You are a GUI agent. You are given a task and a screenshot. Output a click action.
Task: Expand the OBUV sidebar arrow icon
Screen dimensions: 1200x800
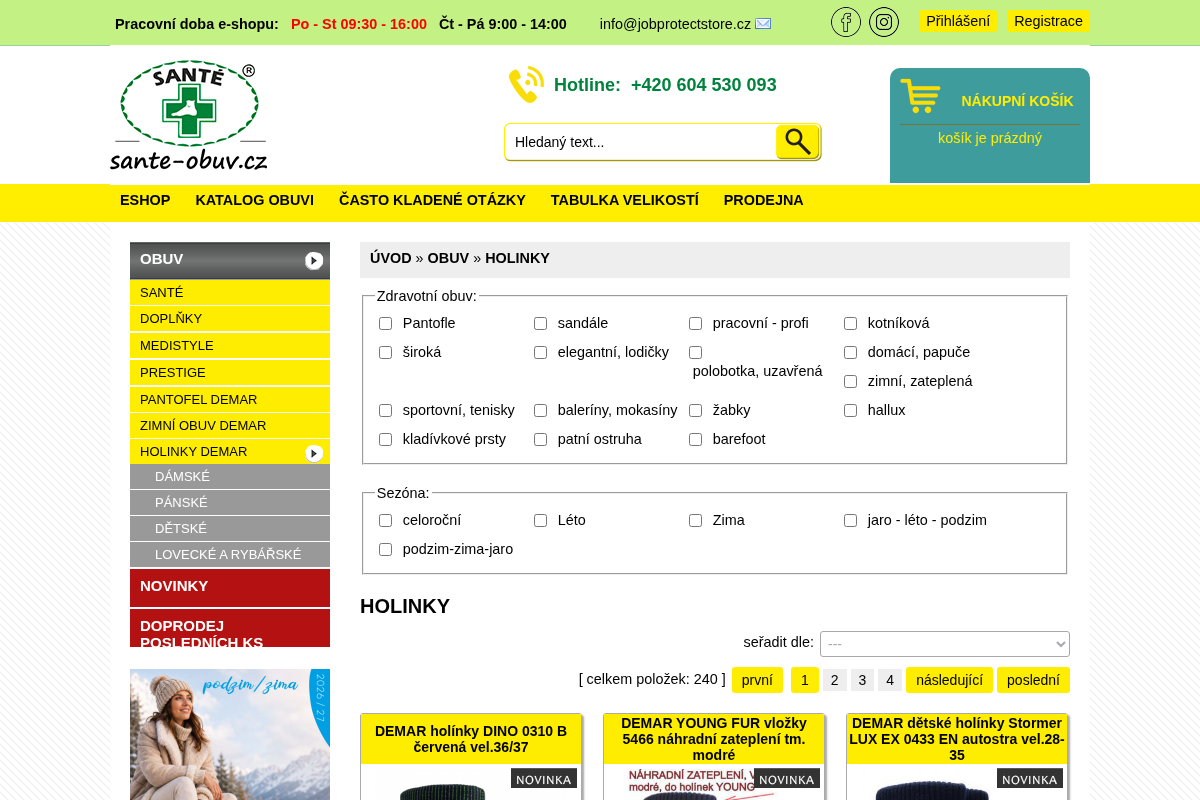314,261
